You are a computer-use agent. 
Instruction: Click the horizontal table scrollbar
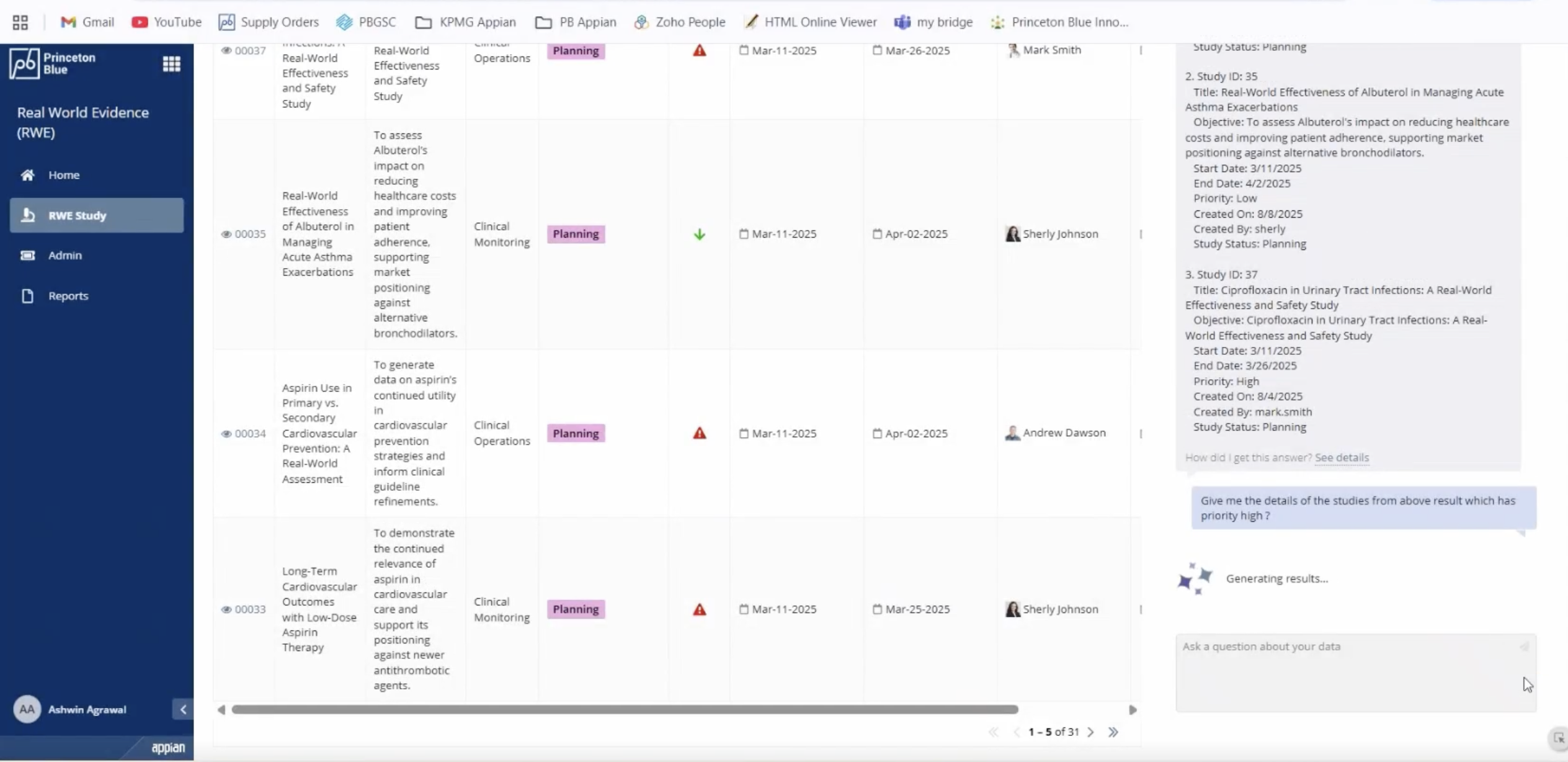pyautogui.click(x=624, y=709)
